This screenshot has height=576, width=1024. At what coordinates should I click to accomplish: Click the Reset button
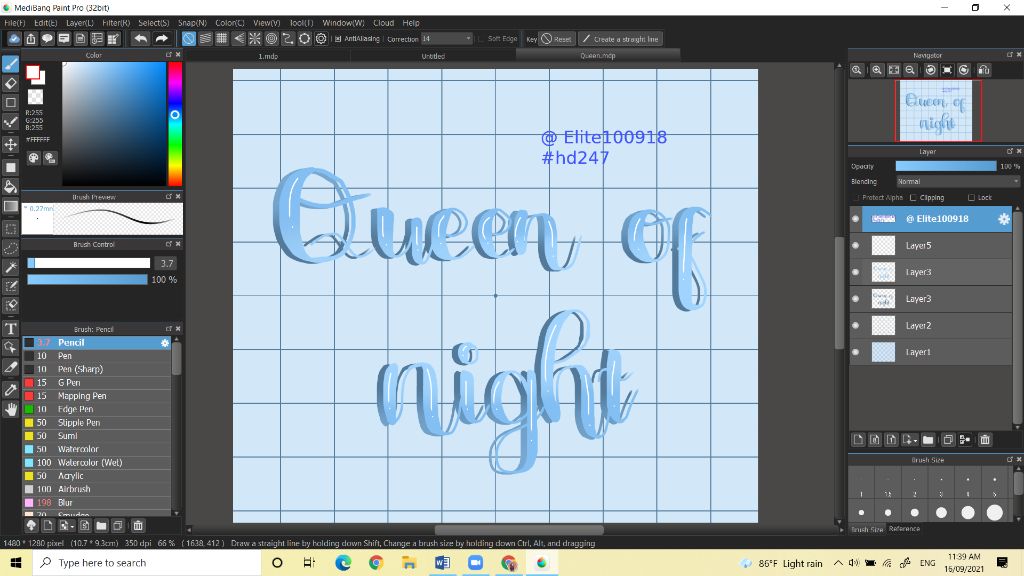click(556, 39)
